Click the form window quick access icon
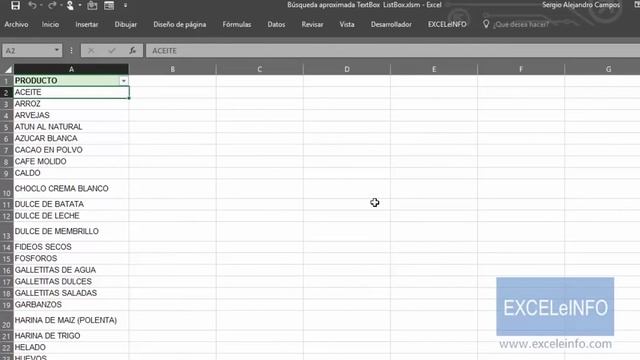This screenshot has width=640, height=360. [x=109, y=5]
